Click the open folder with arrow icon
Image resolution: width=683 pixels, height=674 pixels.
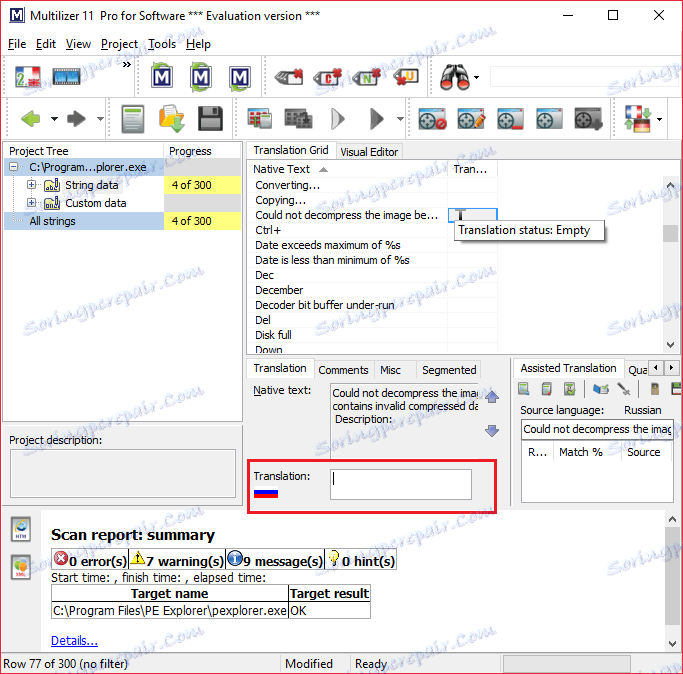(x=172, y=119)
